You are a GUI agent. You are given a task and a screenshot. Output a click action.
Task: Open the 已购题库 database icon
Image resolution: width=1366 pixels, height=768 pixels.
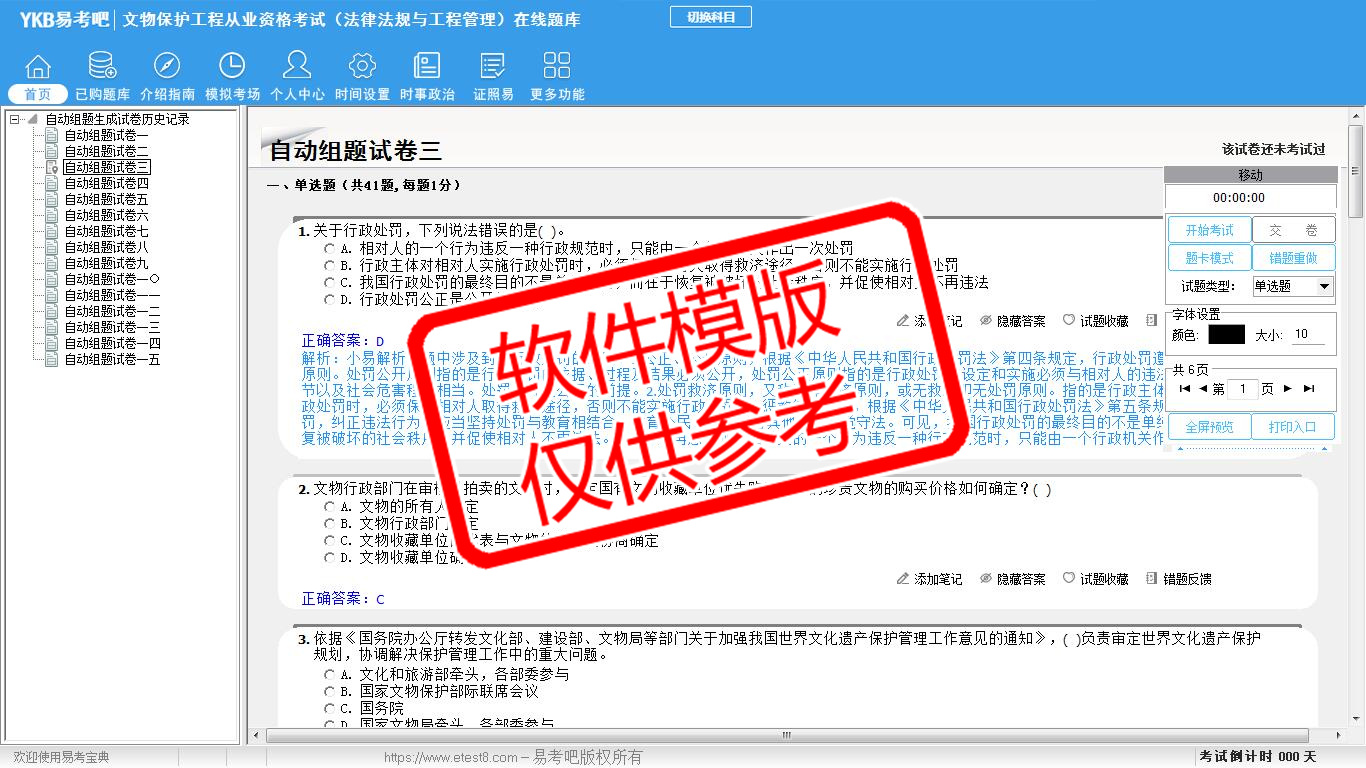click(102, 66)
